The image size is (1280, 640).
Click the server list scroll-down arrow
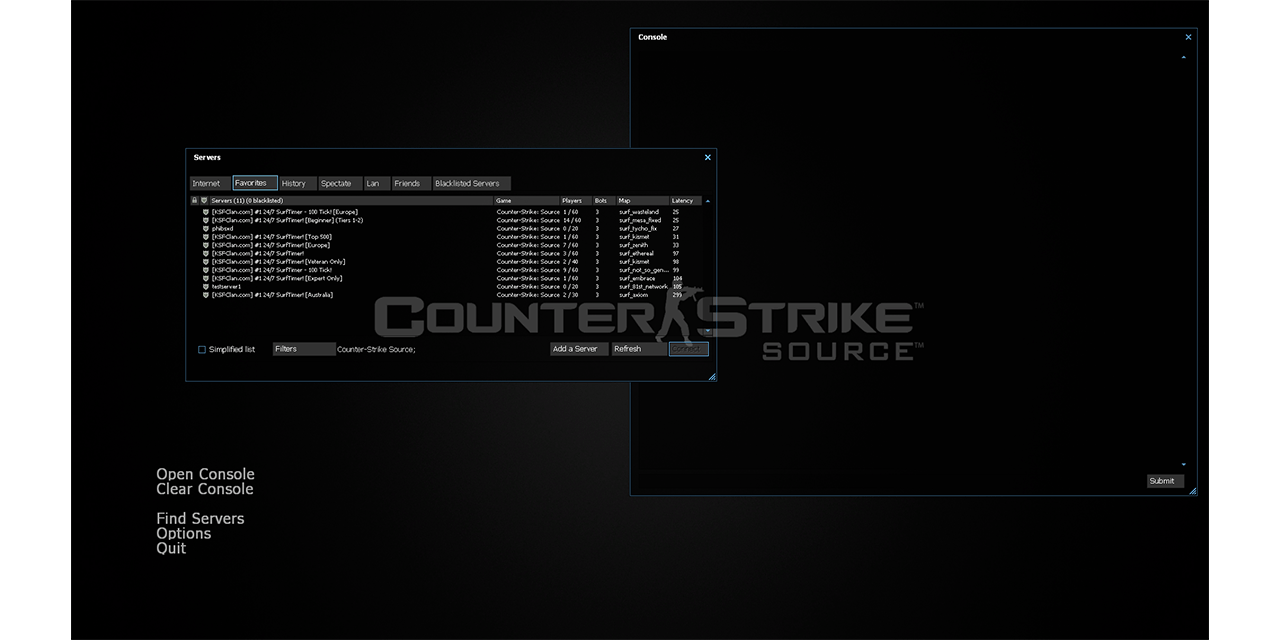(708, 331)
